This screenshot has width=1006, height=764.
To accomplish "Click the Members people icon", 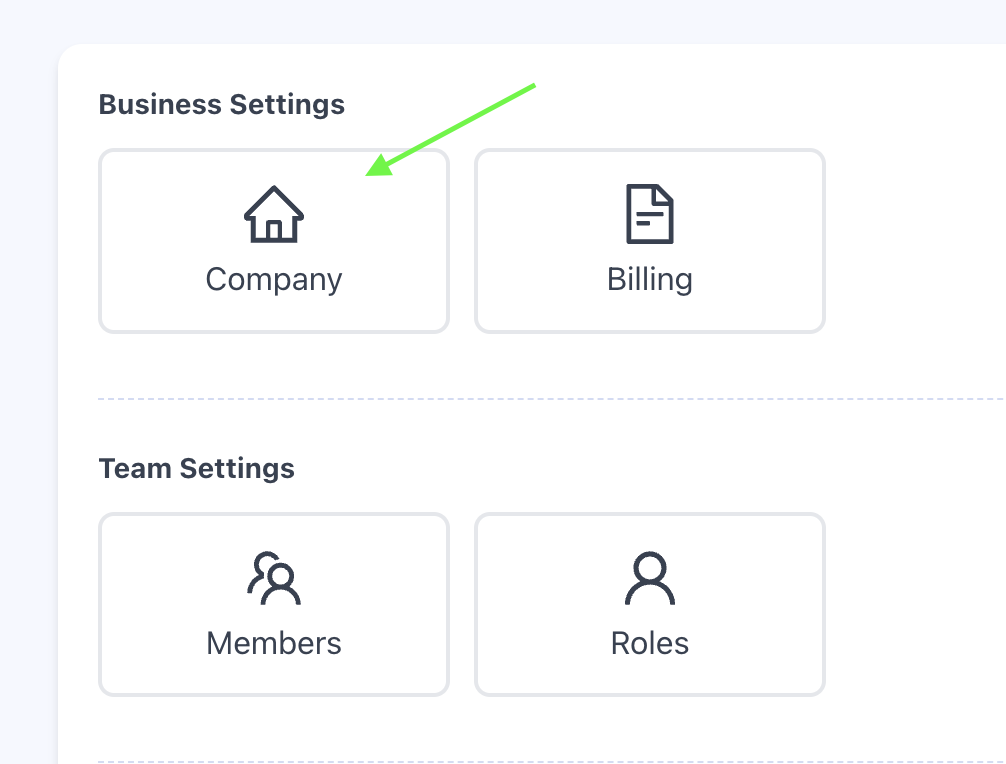I will click(274, 578).
